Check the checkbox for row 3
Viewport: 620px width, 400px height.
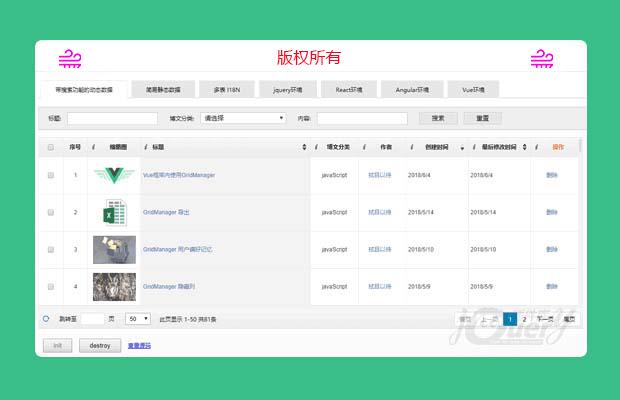coord(51,249)
